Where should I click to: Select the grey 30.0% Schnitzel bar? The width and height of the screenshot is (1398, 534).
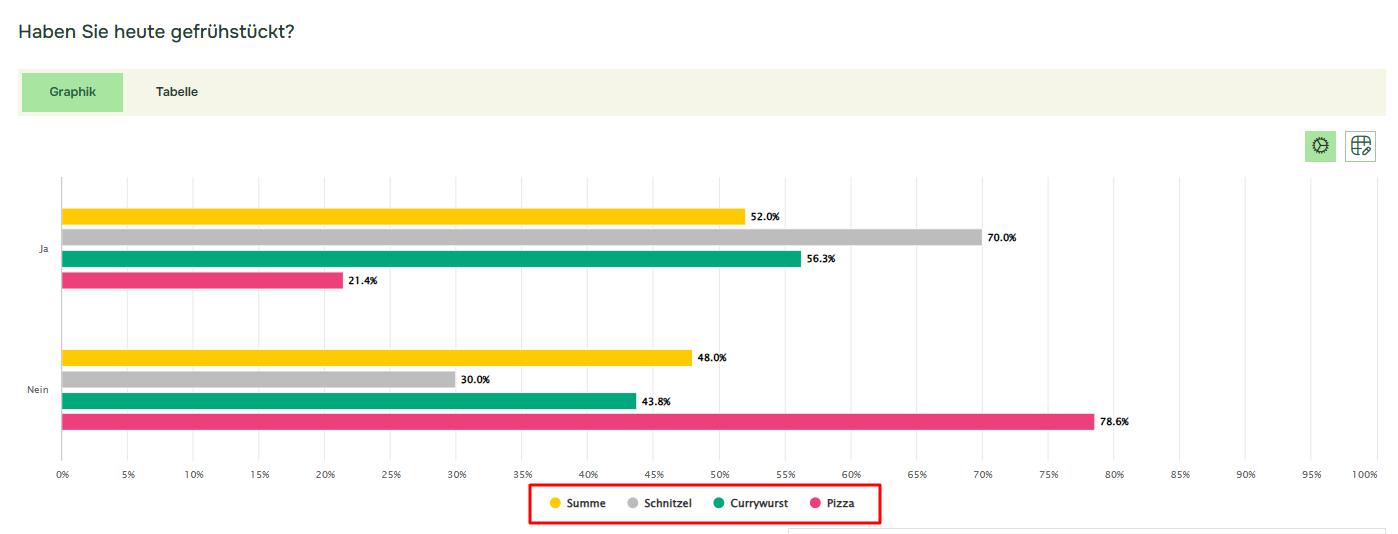pyautogui.click(x=258, y=380)
